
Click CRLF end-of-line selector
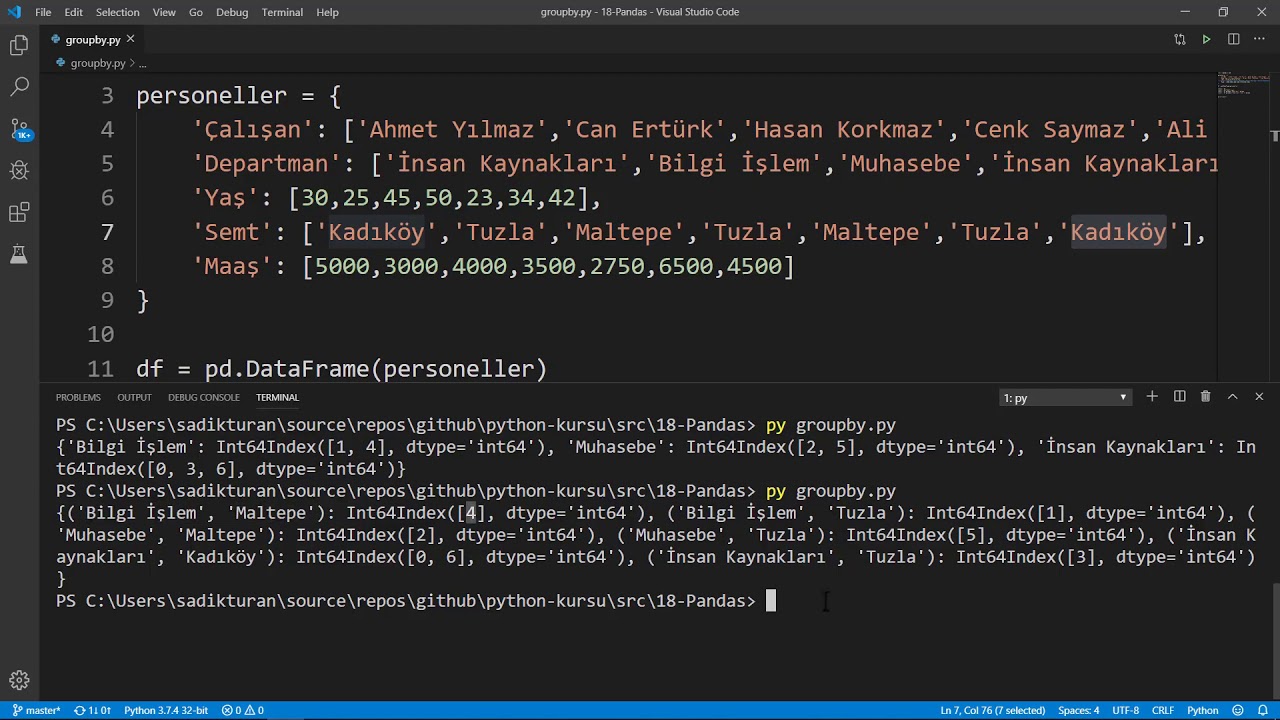pos(1163,710)
